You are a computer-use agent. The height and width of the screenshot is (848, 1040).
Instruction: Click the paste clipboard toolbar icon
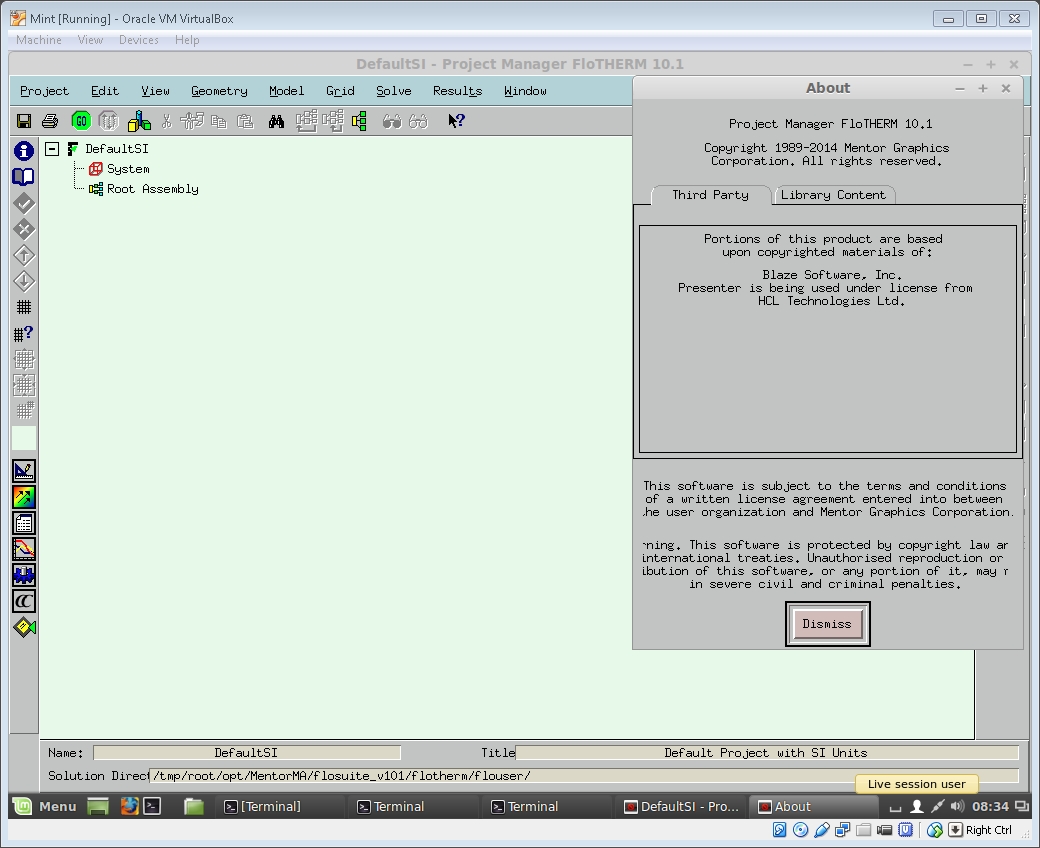coord(245,121)
